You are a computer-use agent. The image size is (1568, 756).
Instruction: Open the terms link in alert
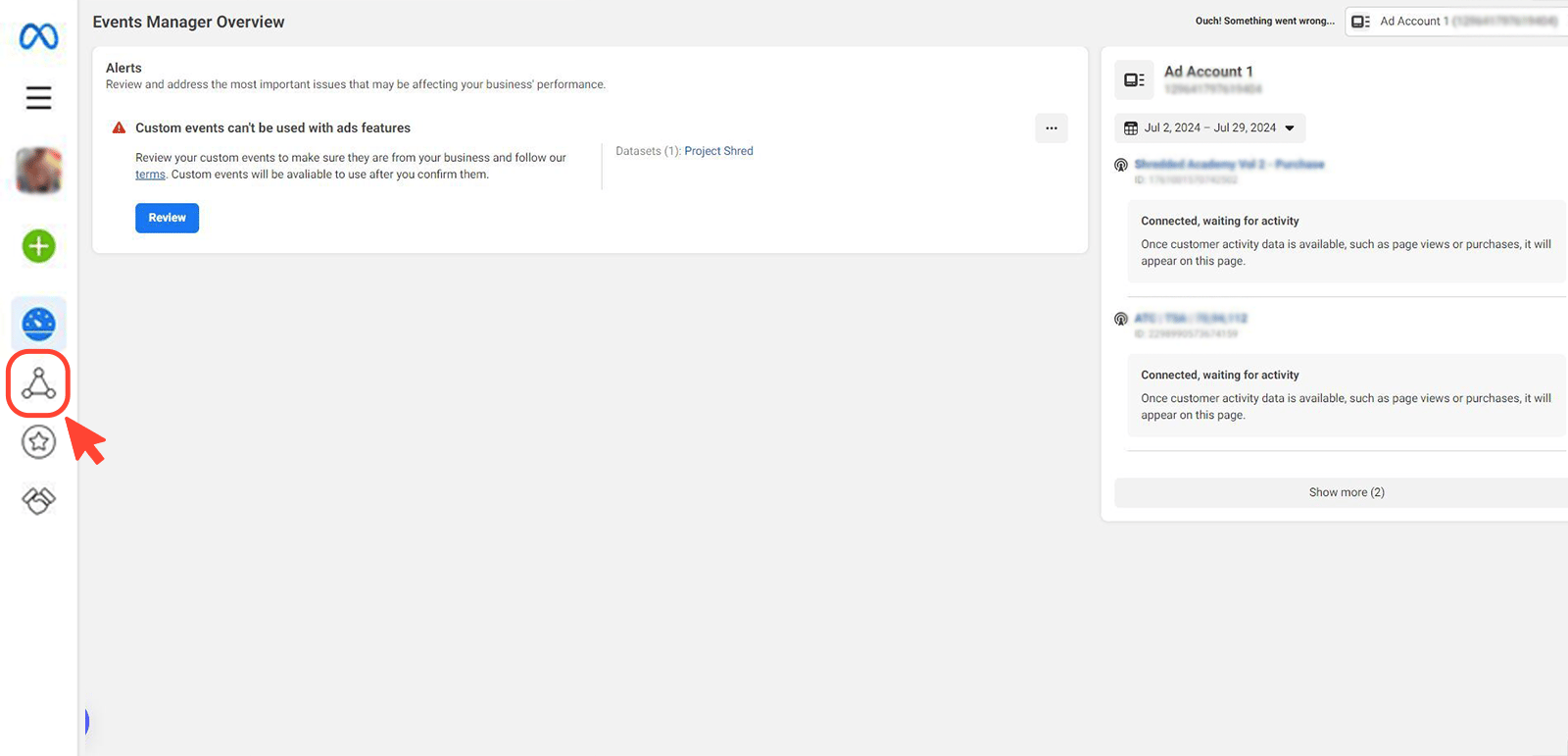[150, 175]
